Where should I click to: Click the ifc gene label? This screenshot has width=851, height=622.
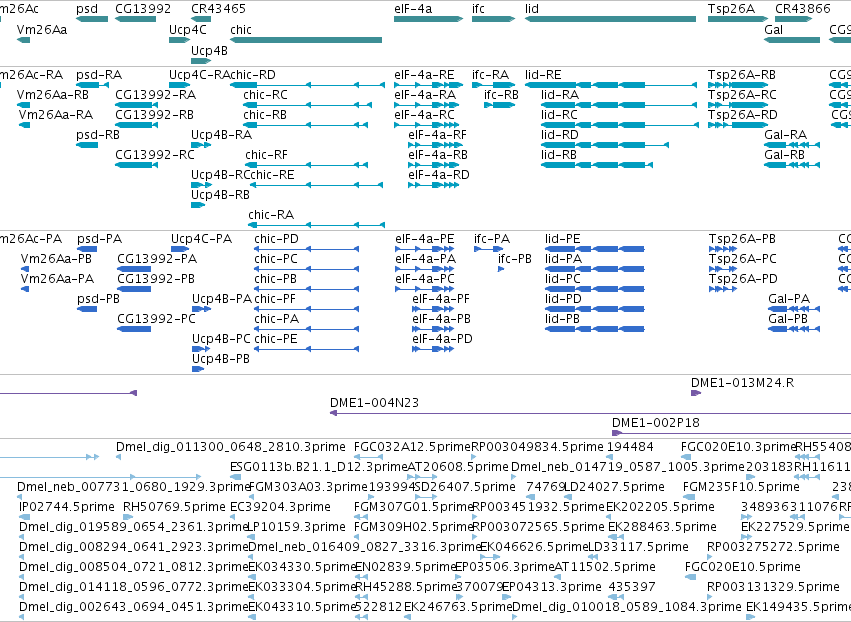coord(478,9)
